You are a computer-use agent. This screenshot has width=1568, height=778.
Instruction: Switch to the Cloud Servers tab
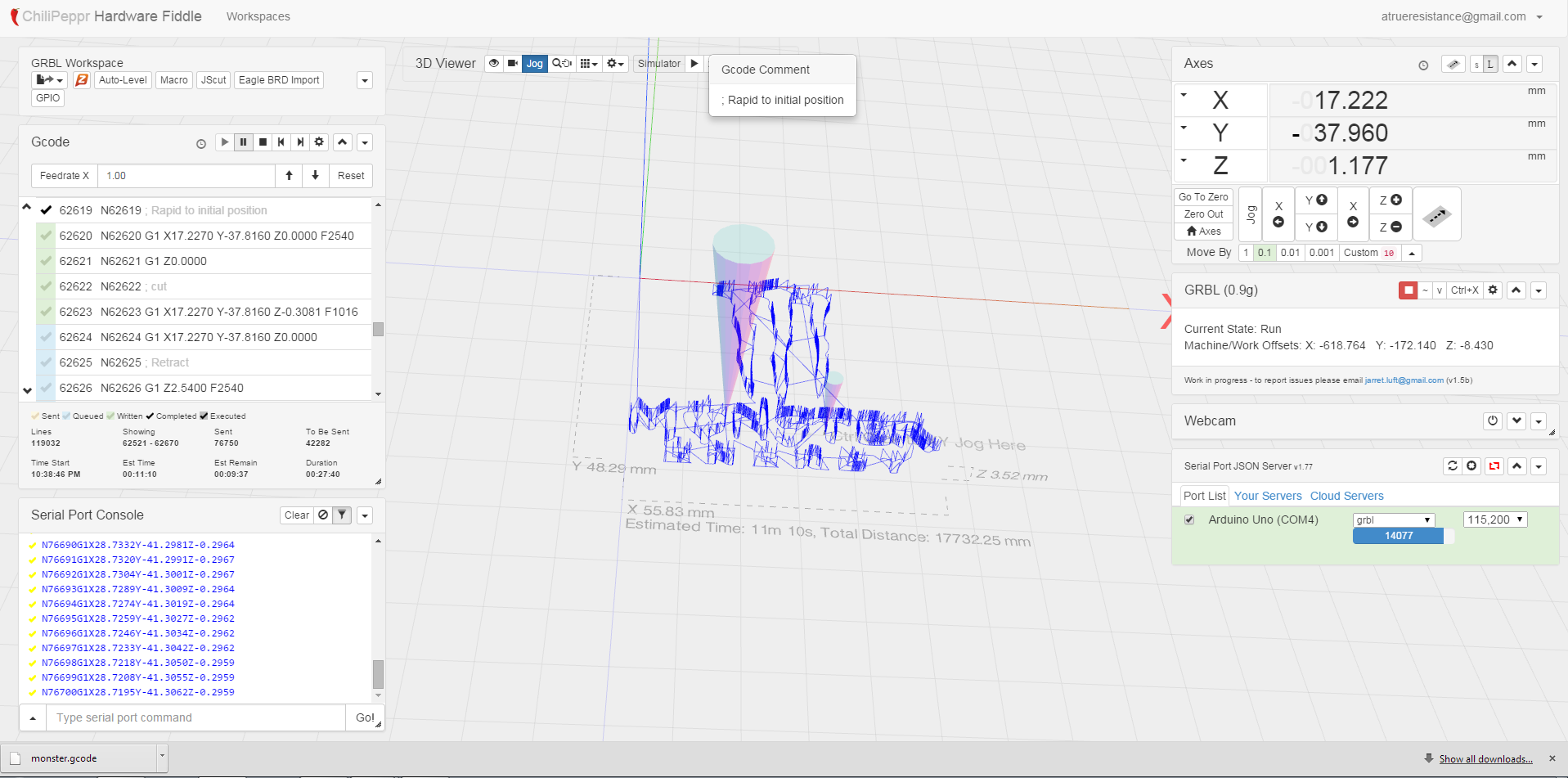(x=1346, y=496)
